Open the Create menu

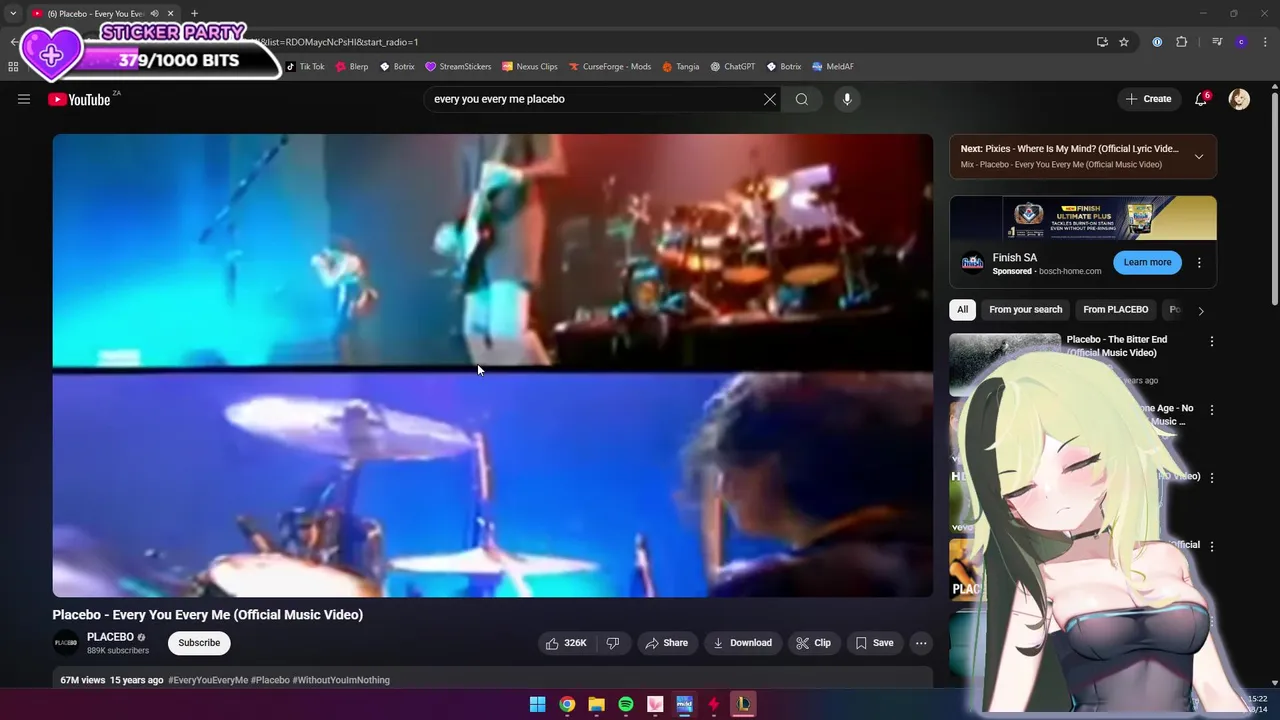click(x=1148, y=99)
